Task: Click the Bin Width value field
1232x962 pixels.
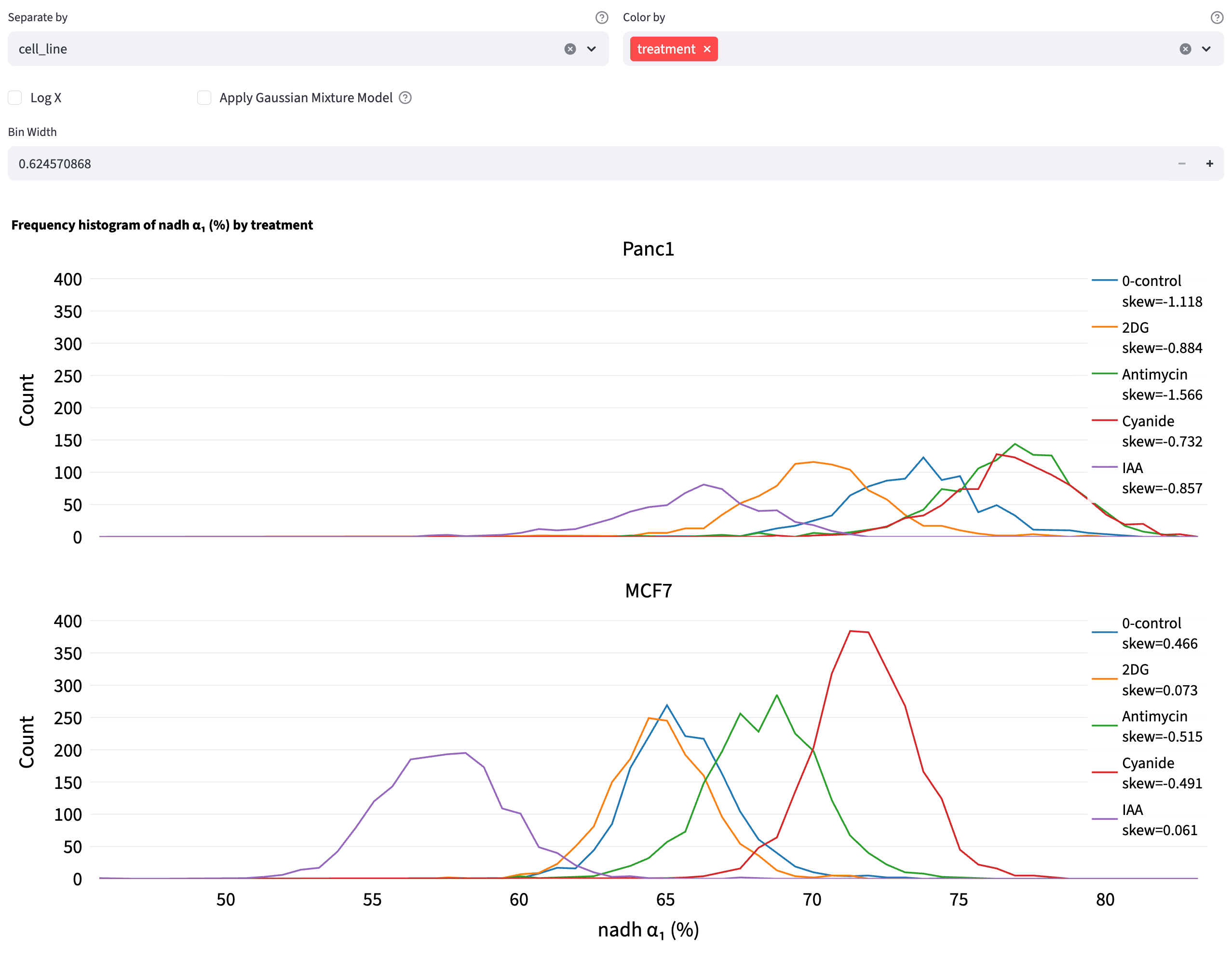Action: [587, 163]
